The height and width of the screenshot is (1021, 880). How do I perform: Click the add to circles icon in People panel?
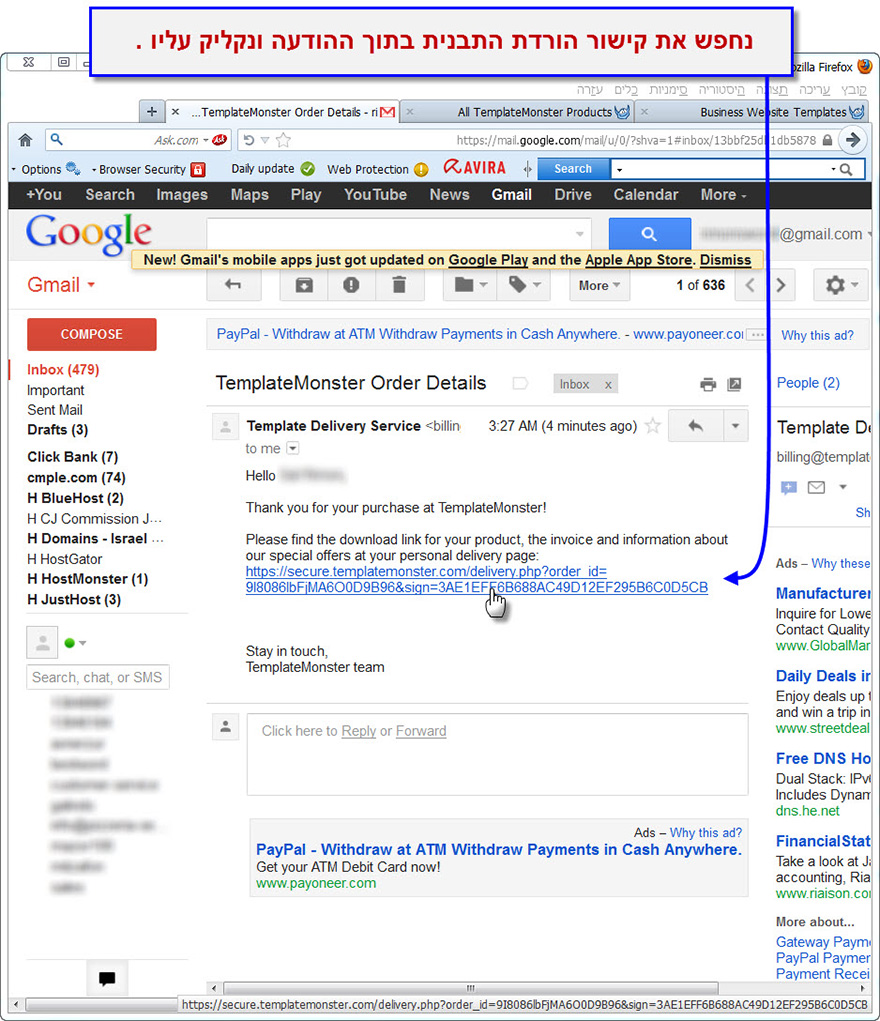click(x=788, y=487)
